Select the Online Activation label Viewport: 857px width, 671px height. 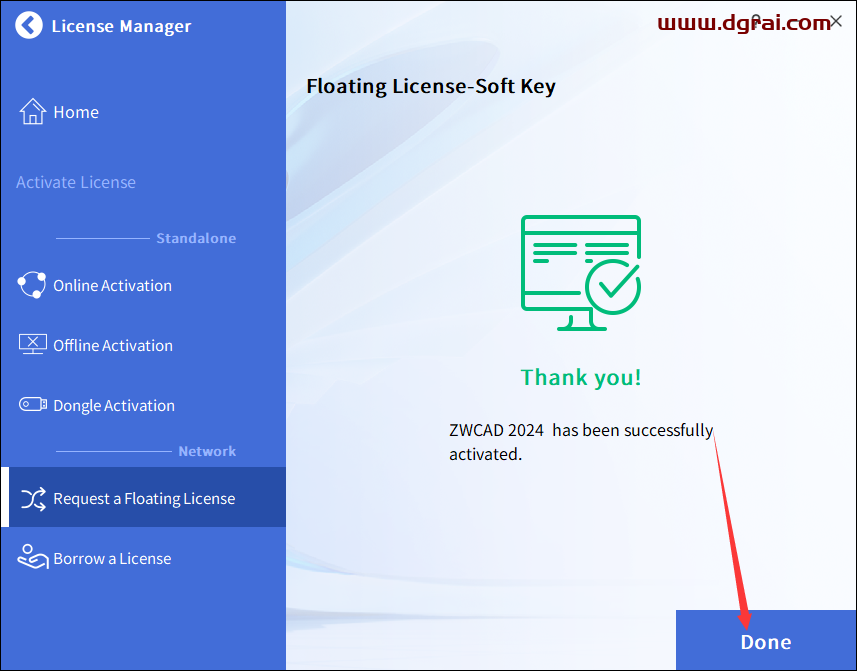pyautogui.click(x=112, y=286)
